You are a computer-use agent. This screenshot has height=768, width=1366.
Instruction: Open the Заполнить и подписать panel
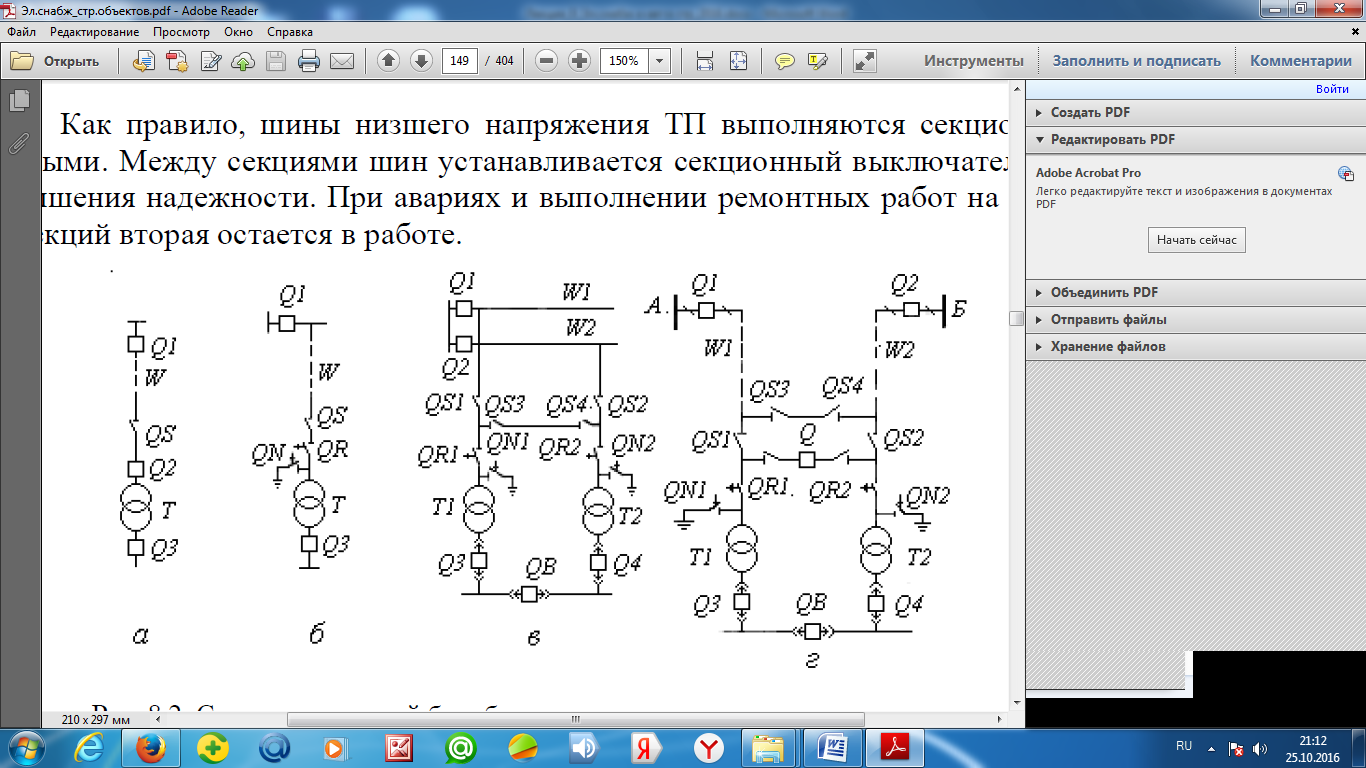pos(1136,61)
